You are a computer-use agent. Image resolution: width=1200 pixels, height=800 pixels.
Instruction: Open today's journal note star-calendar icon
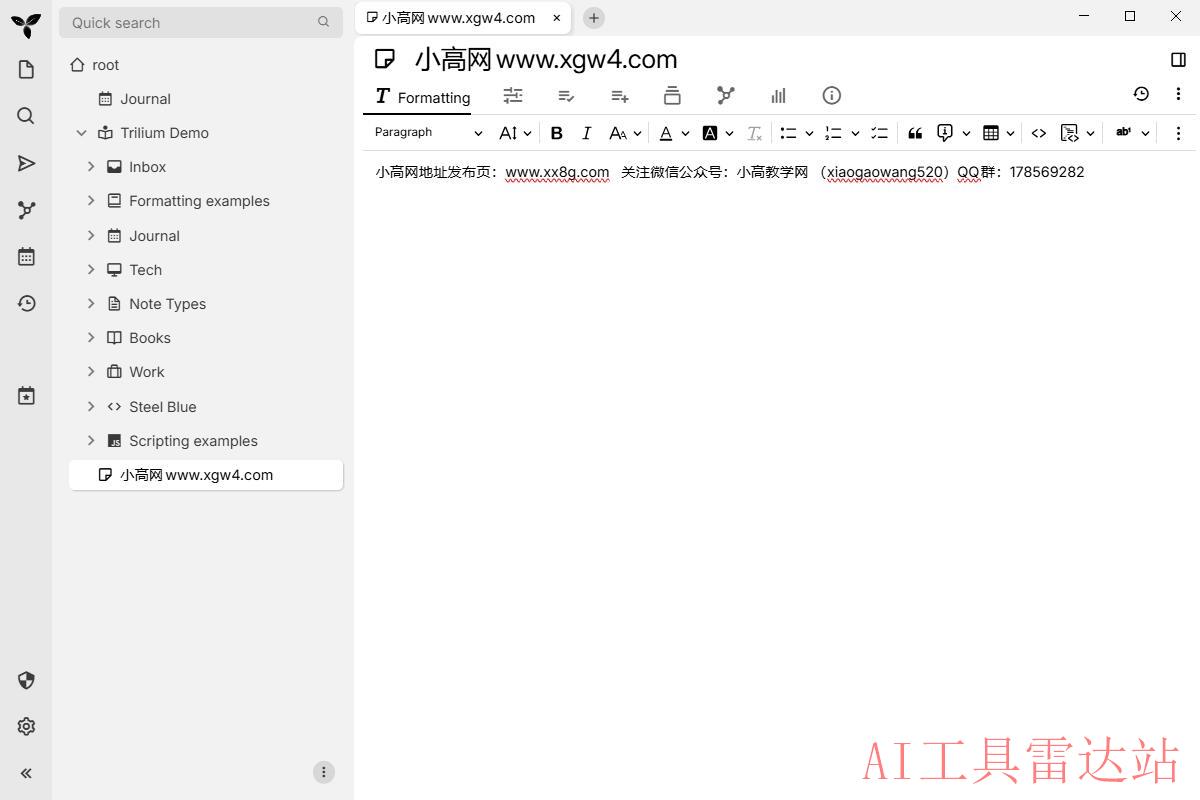coord(26,396)
